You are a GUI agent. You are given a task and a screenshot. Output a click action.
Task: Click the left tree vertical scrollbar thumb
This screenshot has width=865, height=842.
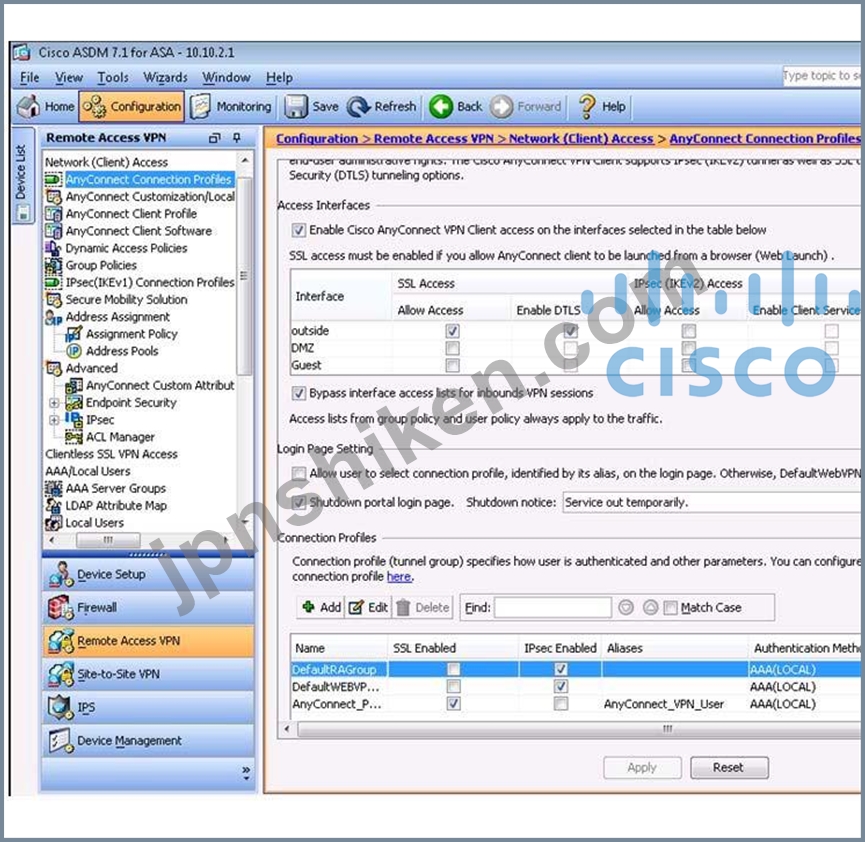[x=244, y=275]
